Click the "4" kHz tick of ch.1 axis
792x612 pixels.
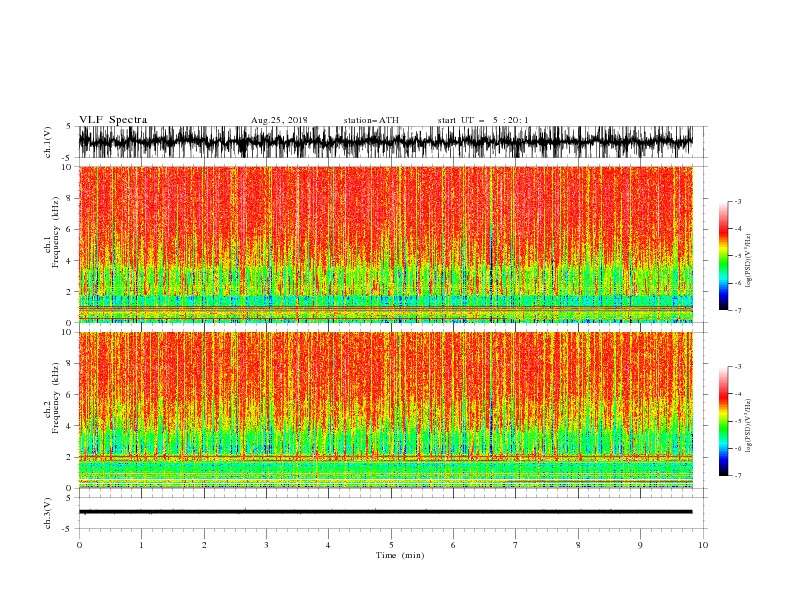point(70,261)
